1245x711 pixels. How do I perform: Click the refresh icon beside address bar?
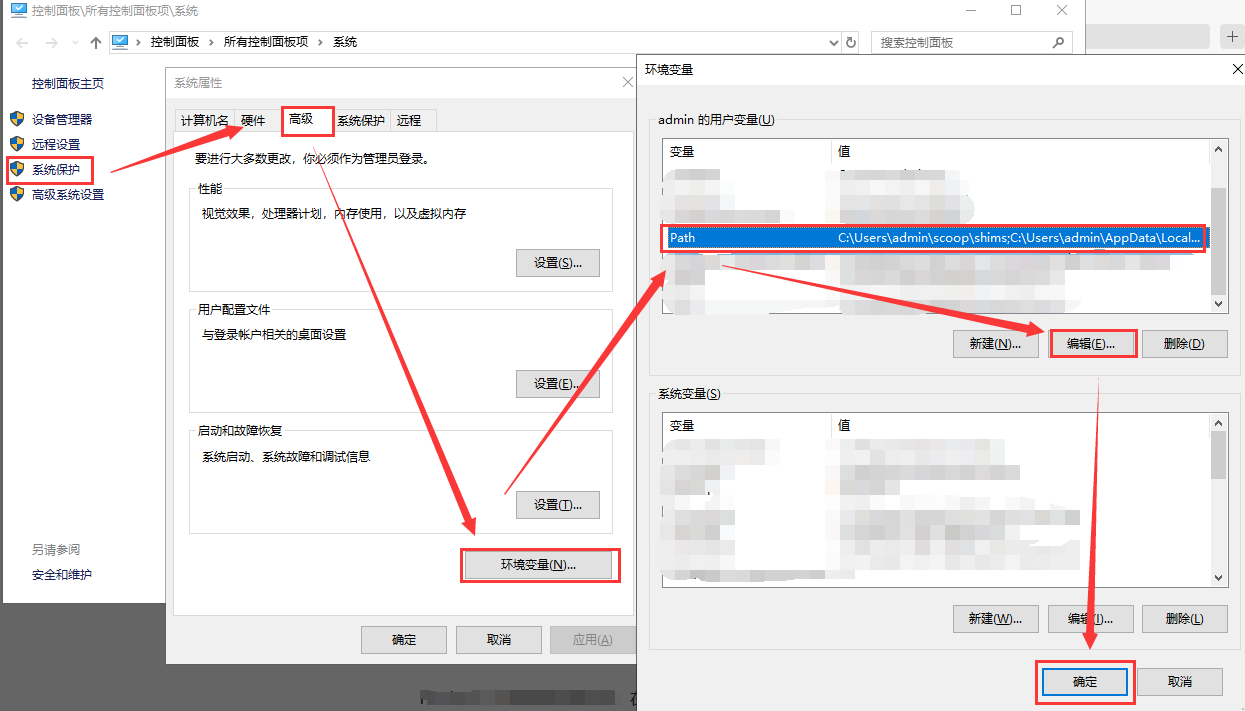click(851, 43)
